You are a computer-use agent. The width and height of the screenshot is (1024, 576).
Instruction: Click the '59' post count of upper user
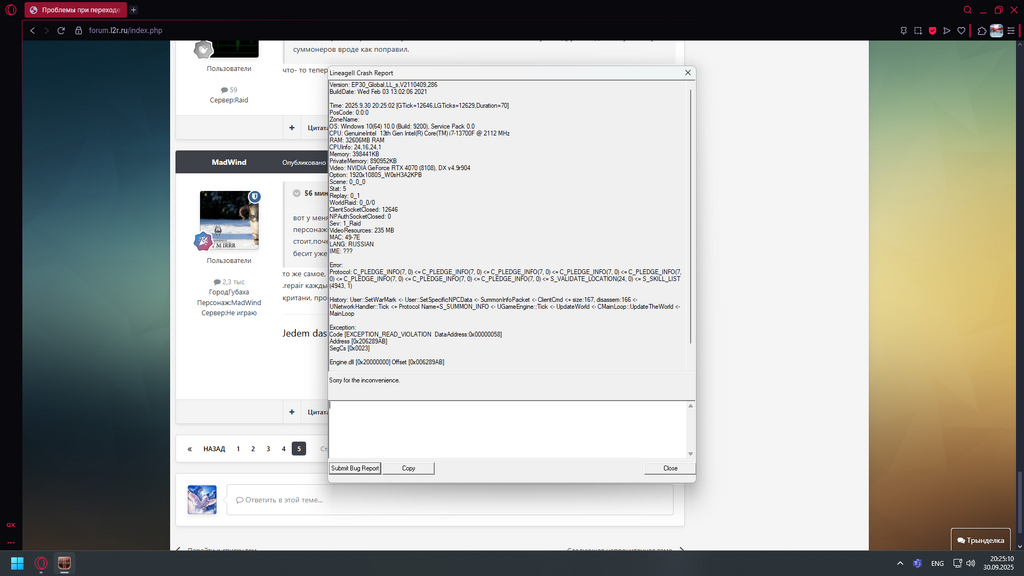(229, 90)
